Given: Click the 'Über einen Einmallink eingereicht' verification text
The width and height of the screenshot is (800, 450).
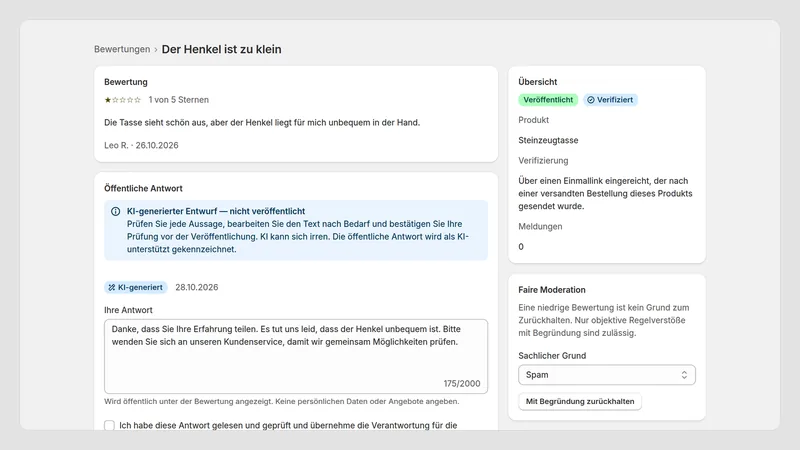Looking at the screenshot, I should (605, 194).
